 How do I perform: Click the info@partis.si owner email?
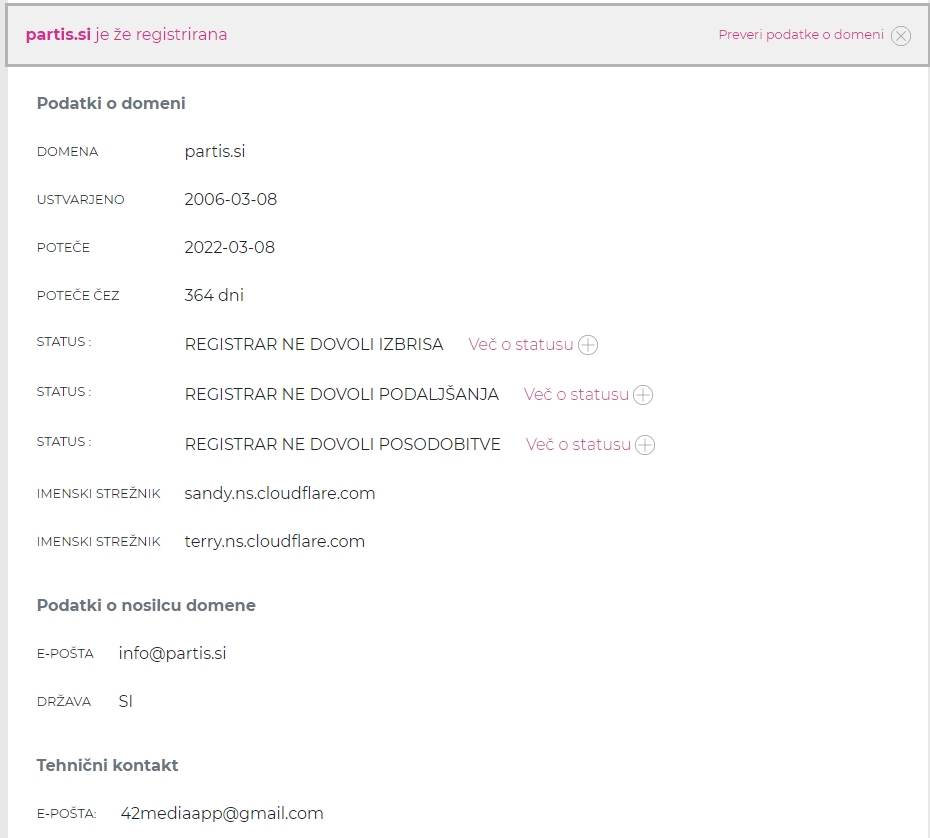pyautogui.click(x=172, y=653)
